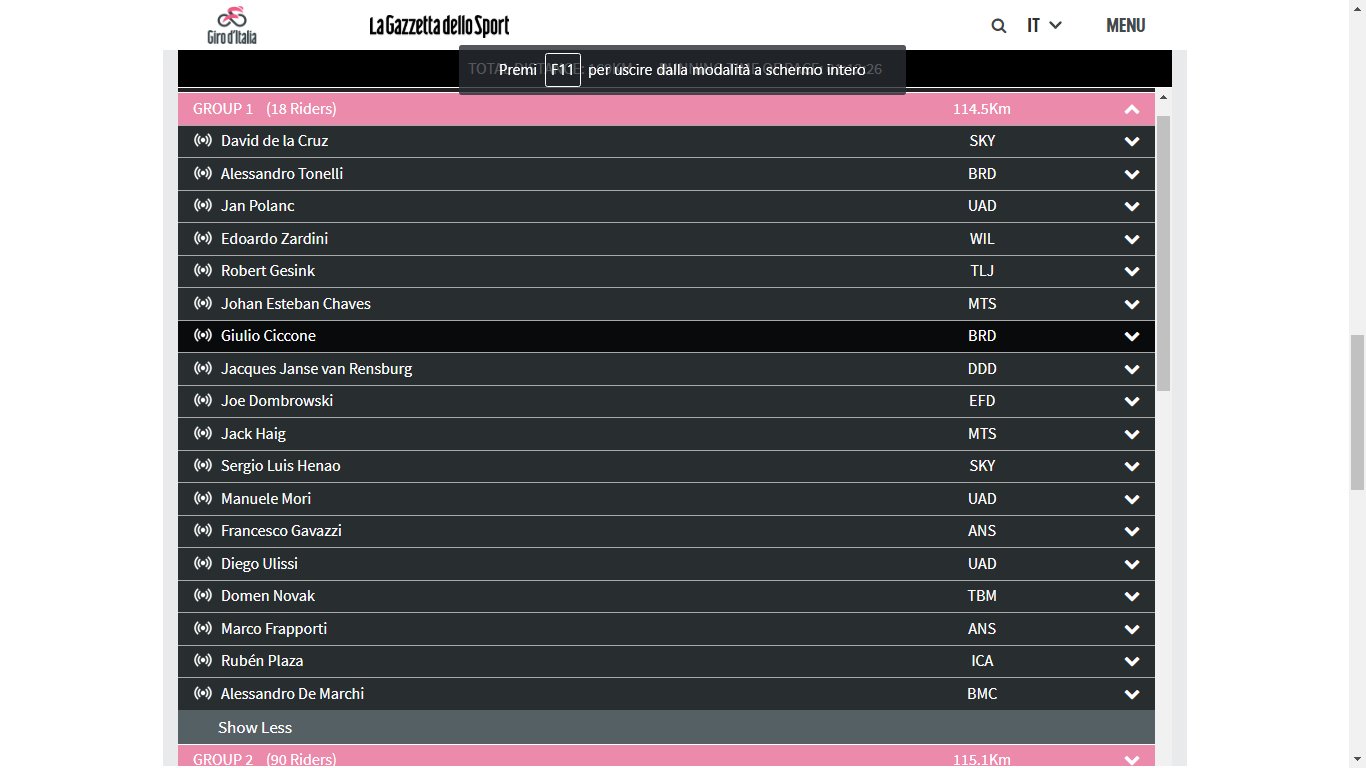Expand Marco Frapporti row chevron
This screenshot has height=768, width=1366.
[x=1131, y=629]
